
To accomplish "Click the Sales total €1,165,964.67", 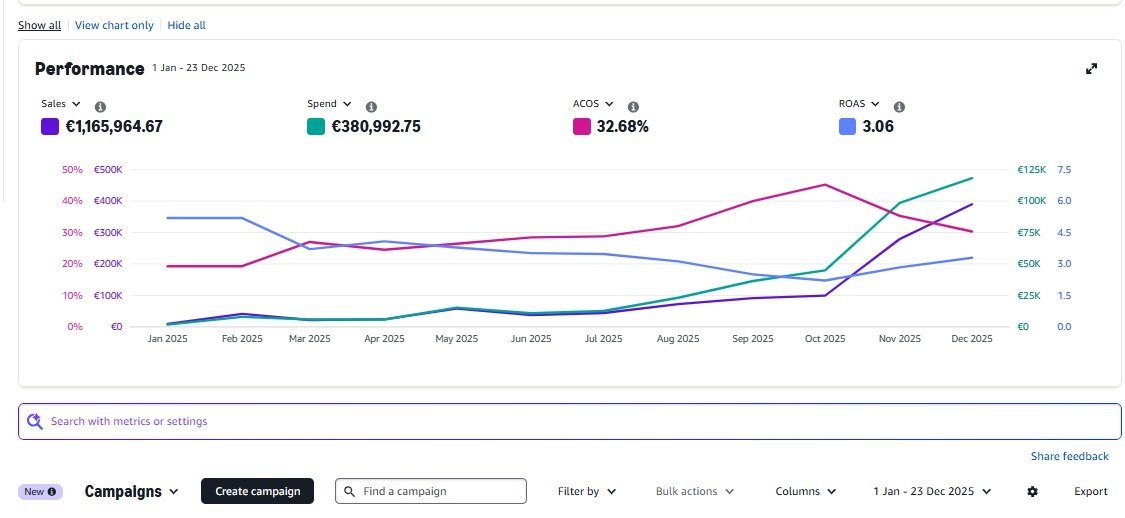I will pos(114,127).
